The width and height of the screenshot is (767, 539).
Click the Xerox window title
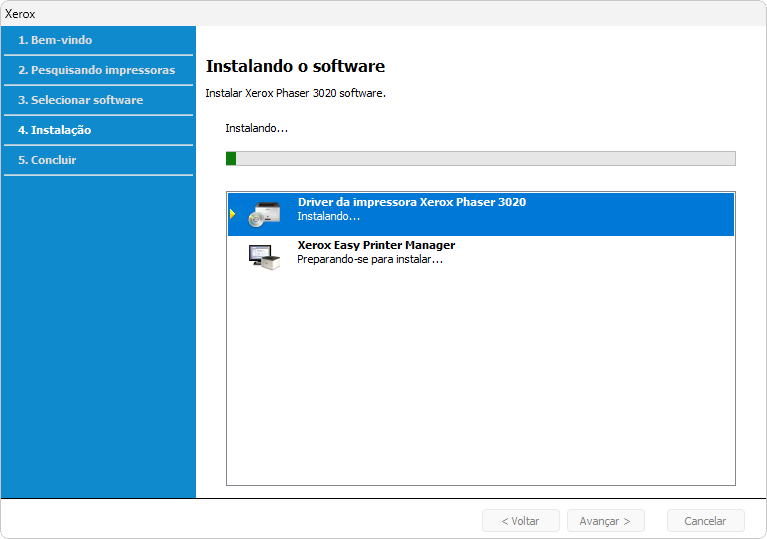pos(20,14)
